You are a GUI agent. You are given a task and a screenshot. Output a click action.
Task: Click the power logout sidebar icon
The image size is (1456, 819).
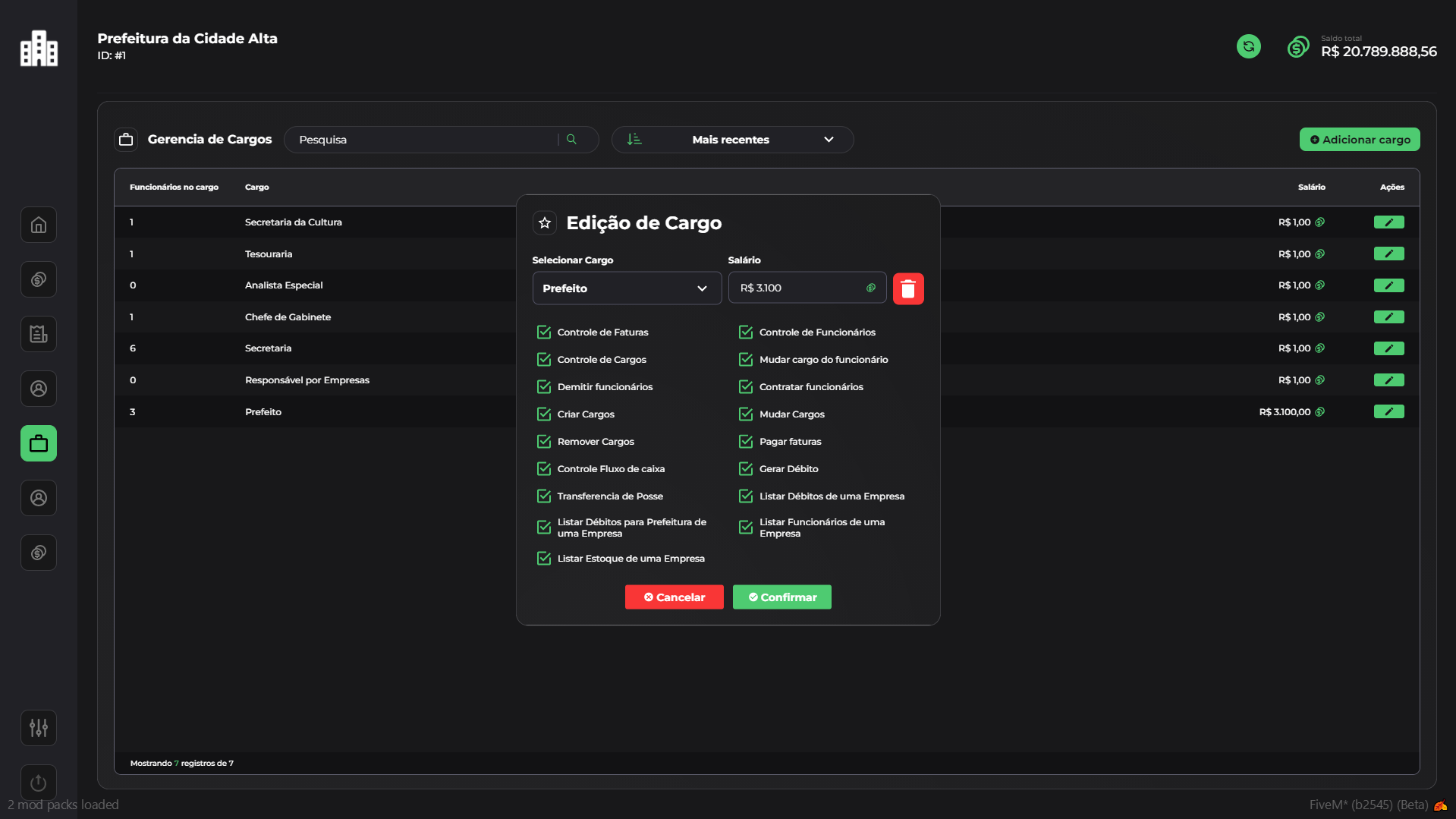[39, 783]
